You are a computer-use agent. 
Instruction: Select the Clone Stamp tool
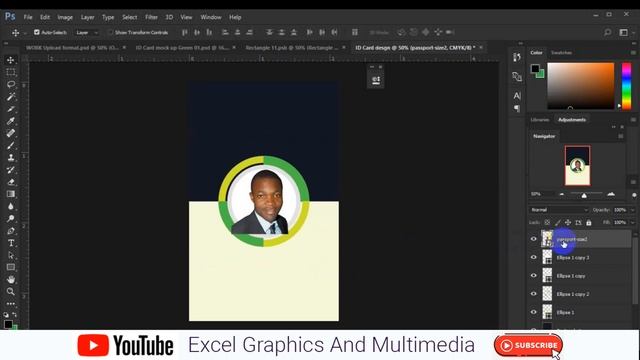click(11, 158)
